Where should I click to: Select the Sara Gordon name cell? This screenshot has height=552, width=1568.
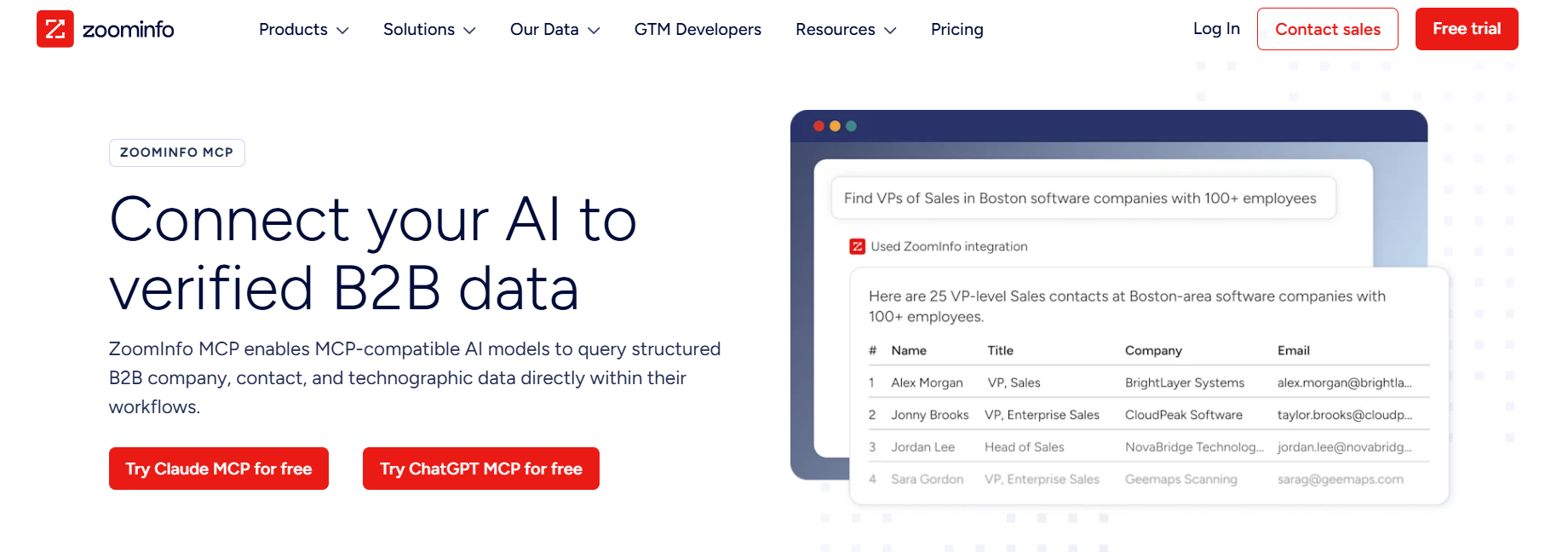pyautogui.click(x=927, y=480)
